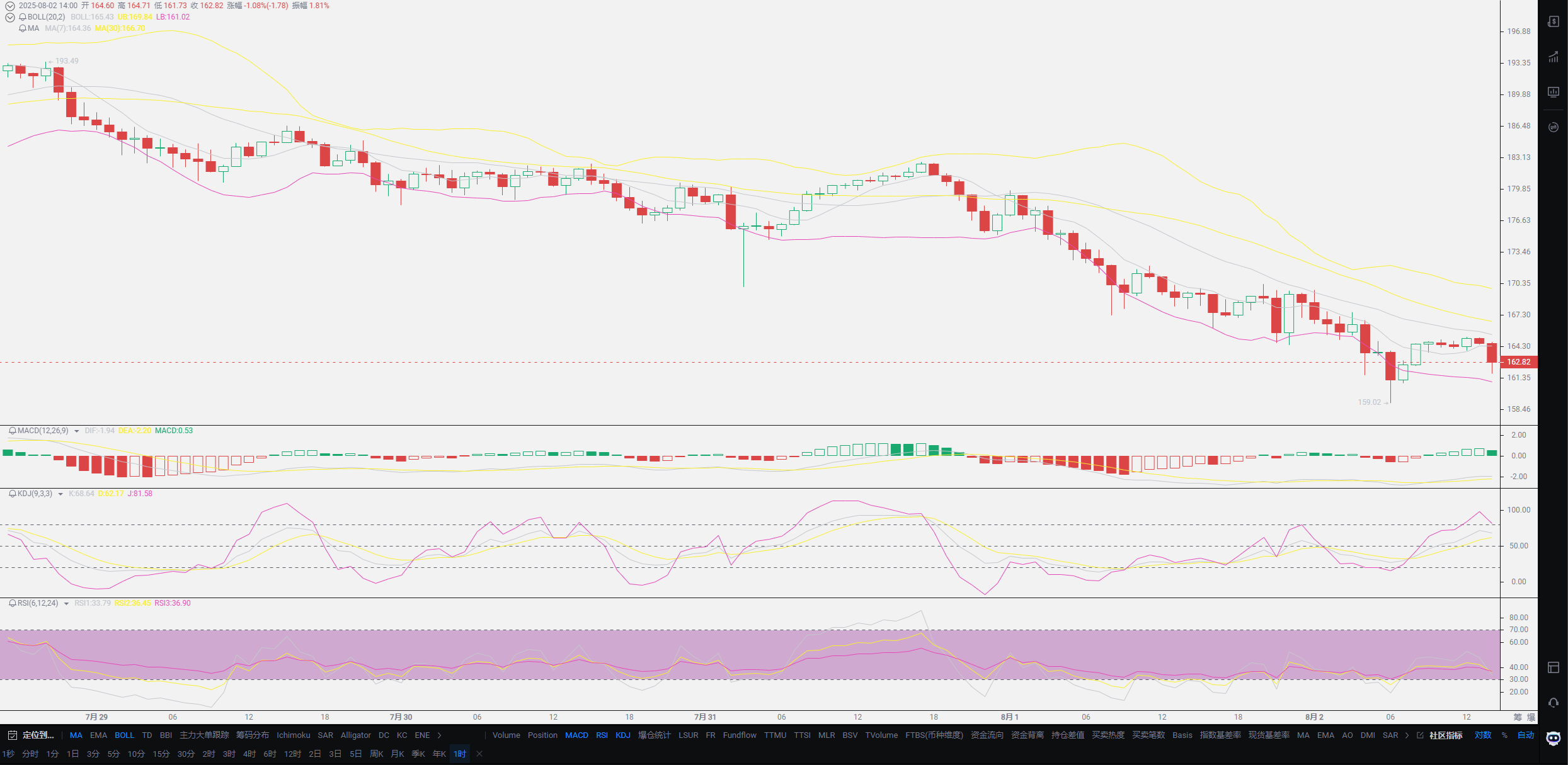This screenshot has height=765, width=1568.
Task: Click the 8月 1 date label on time axis
Action: (x=1010, y=717)
